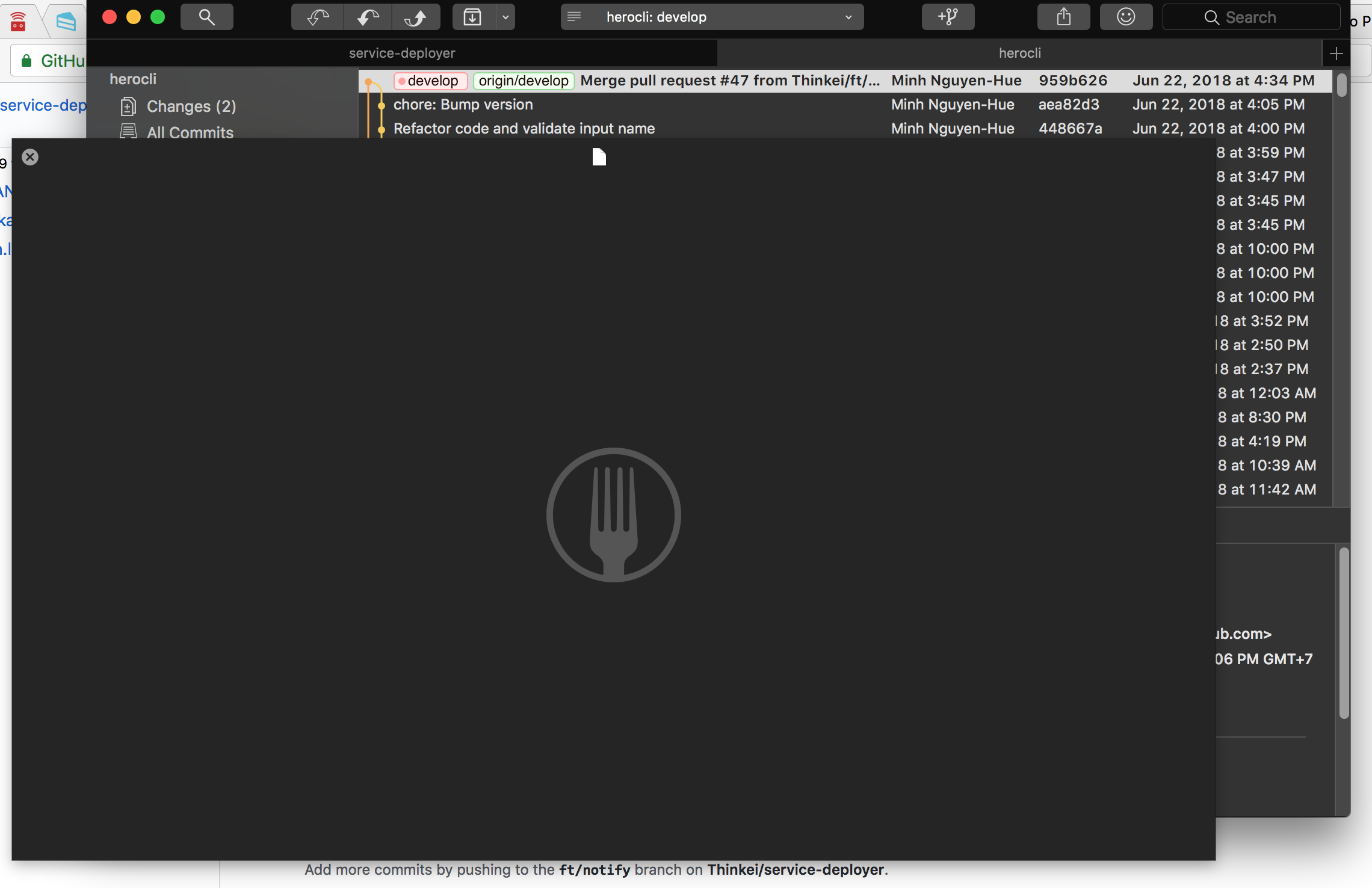Switch to the service-deployer tab
The height and width of the screenshot is (888, 1372).
(x=402, y=53)
